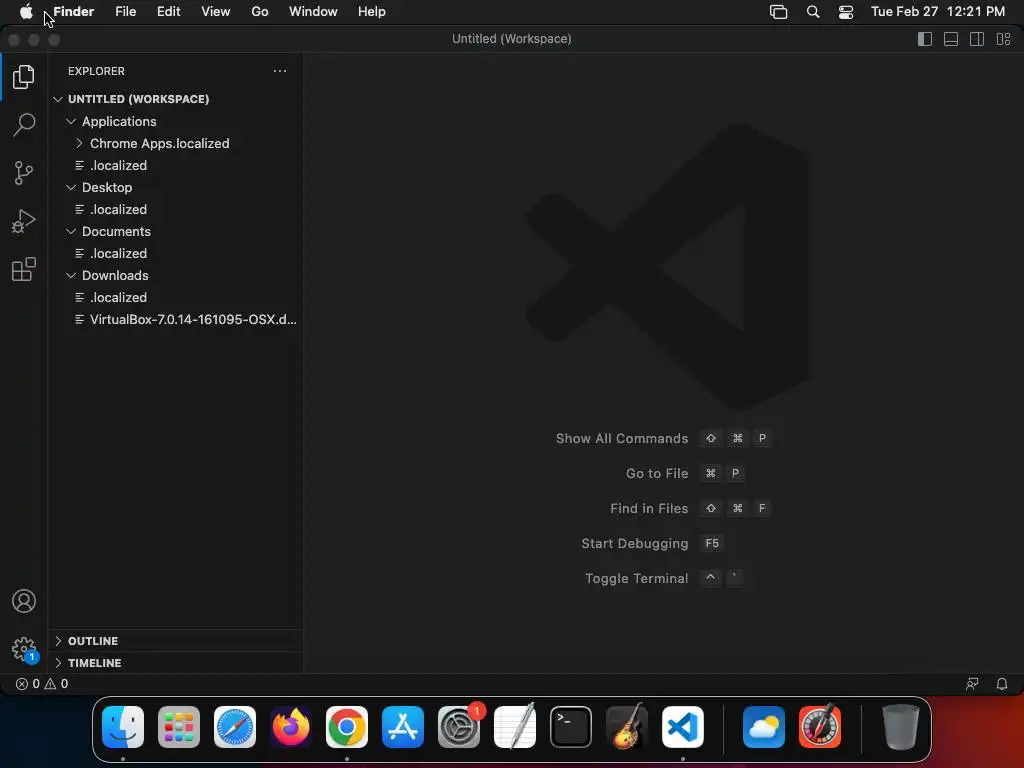Open Control Center in menu bar
The width and height of the screenshot is (1024, 768).
(846, 12)
